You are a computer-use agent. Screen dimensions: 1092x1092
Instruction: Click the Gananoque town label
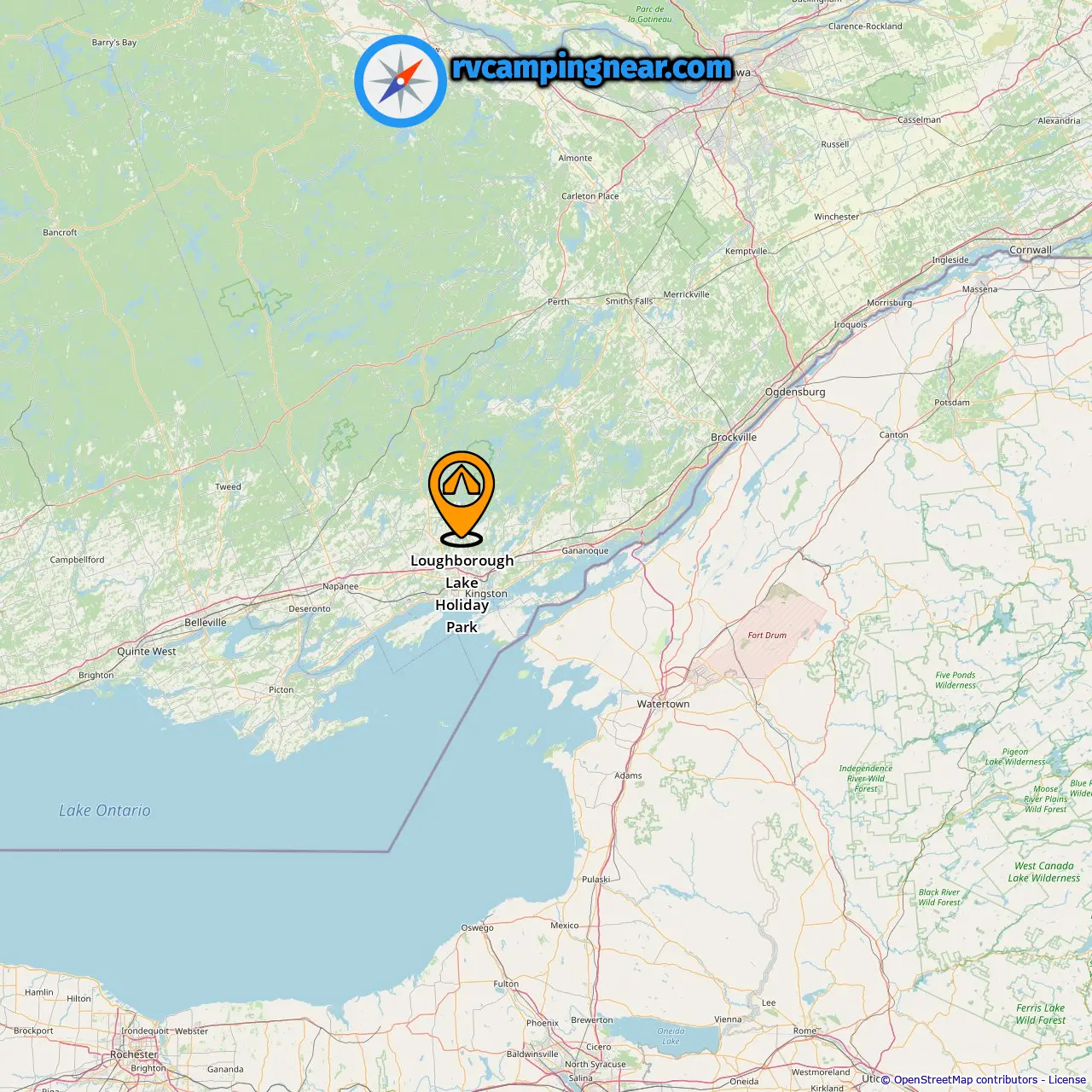pyautogui.click(x=585, y=550)
